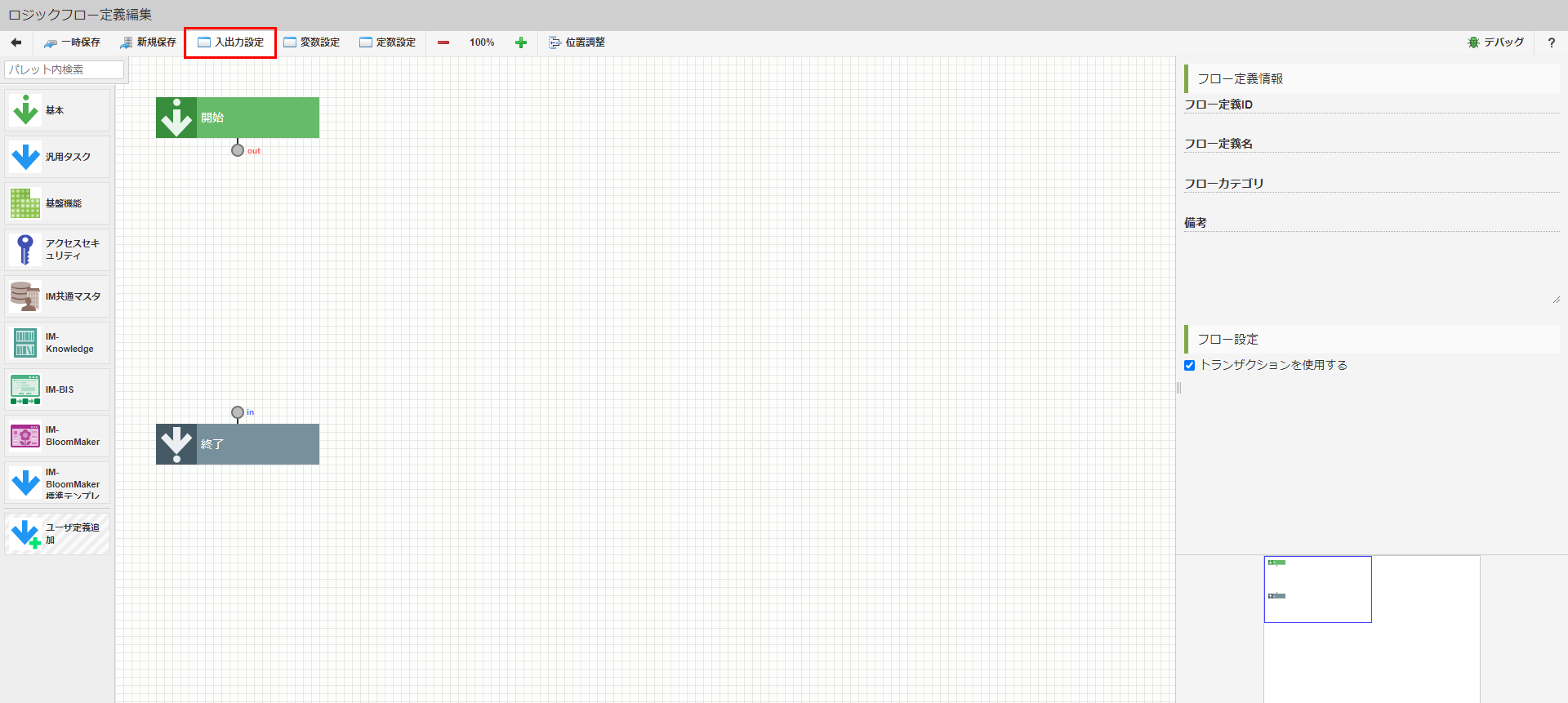Viewport: 1568px width, 703px height.
Task: Click the back arrow icon
Action: [x=16, y=42]
